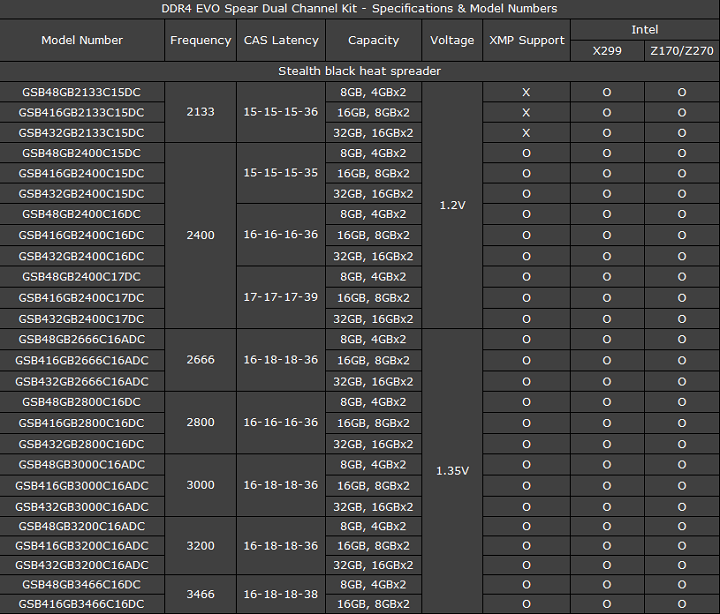Select model GSB48GB2400C15DC
720x614 pixels.
[x=82, y=153]
